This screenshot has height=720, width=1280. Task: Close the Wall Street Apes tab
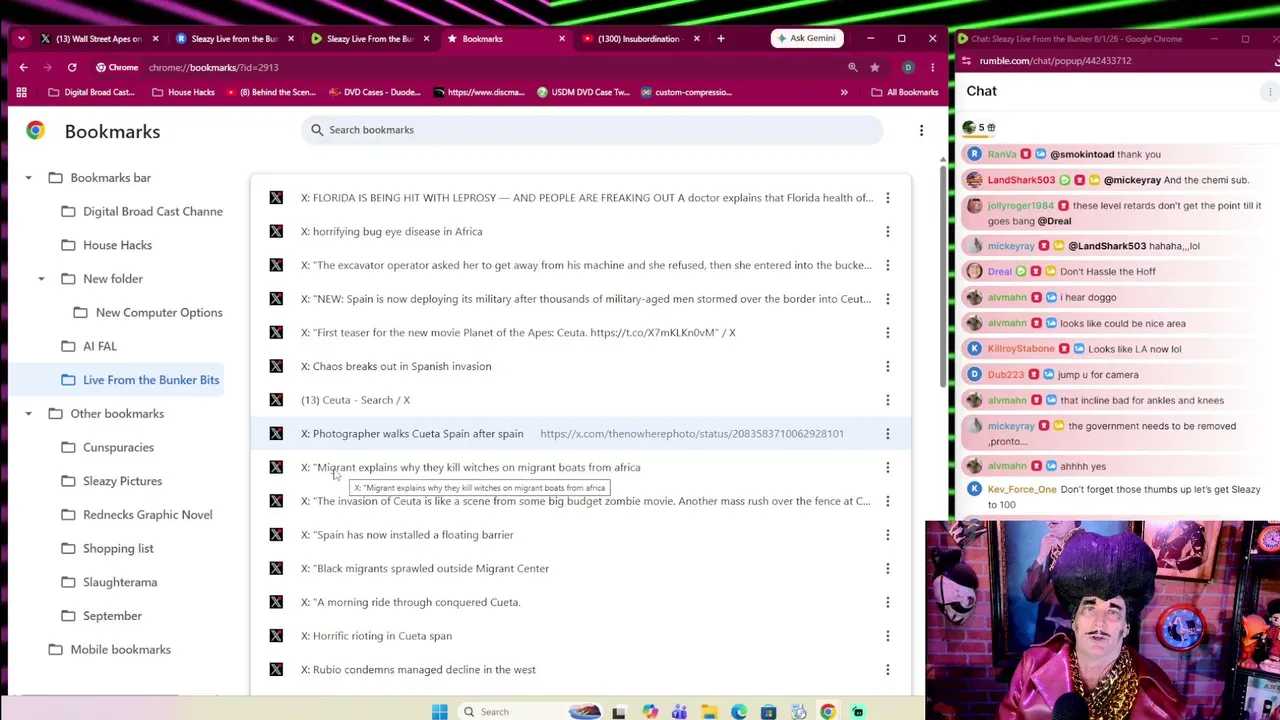155,39
